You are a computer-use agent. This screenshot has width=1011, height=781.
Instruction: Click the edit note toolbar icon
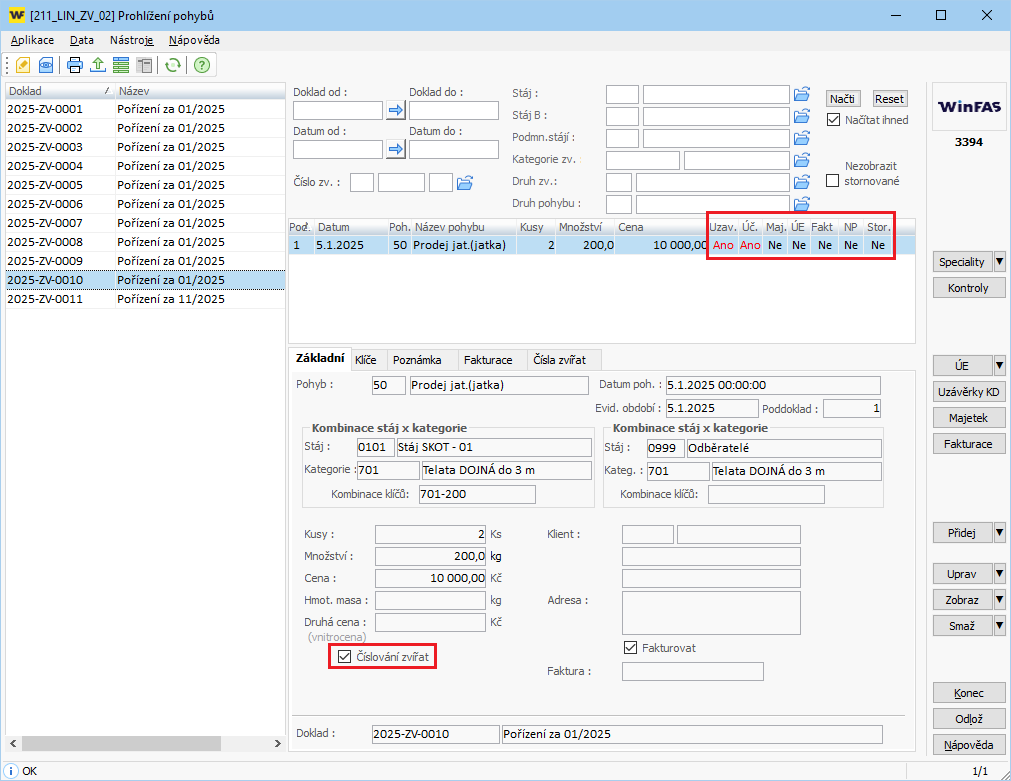pos(22,65)
